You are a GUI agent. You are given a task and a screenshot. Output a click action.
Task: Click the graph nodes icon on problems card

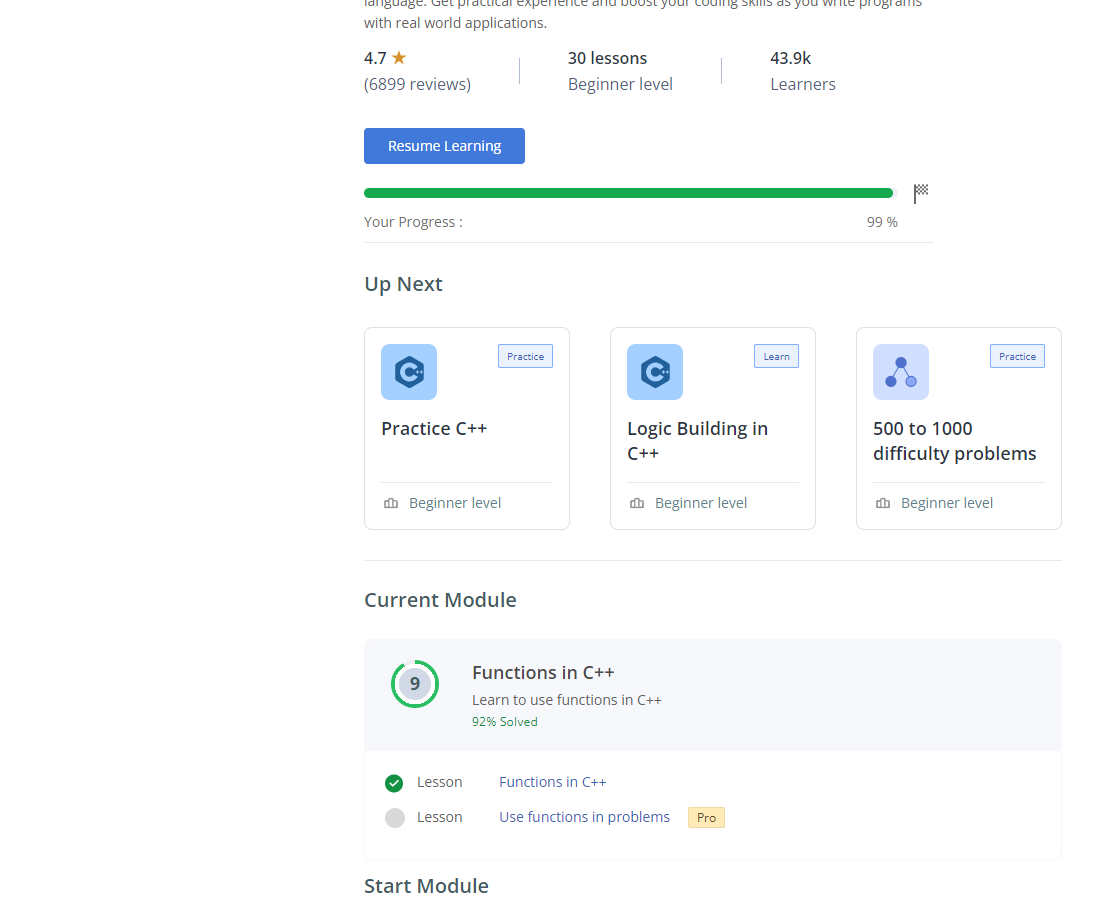tap(901, 372)
